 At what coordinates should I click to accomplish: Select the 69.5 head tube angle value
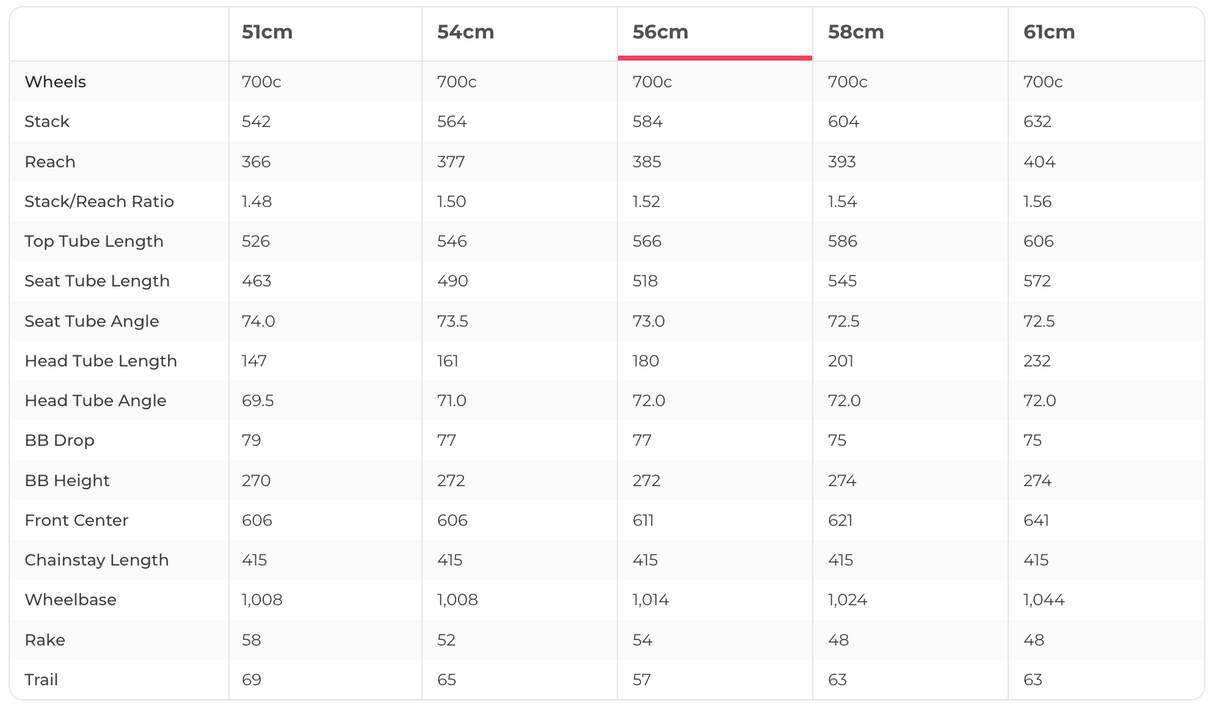pos(257,401)
